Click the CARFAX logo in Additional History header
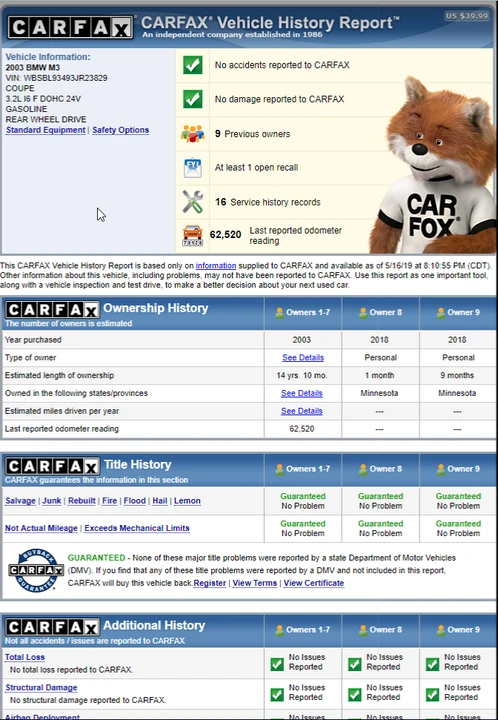This screenshot has height=720, width=498. point(52,627)
